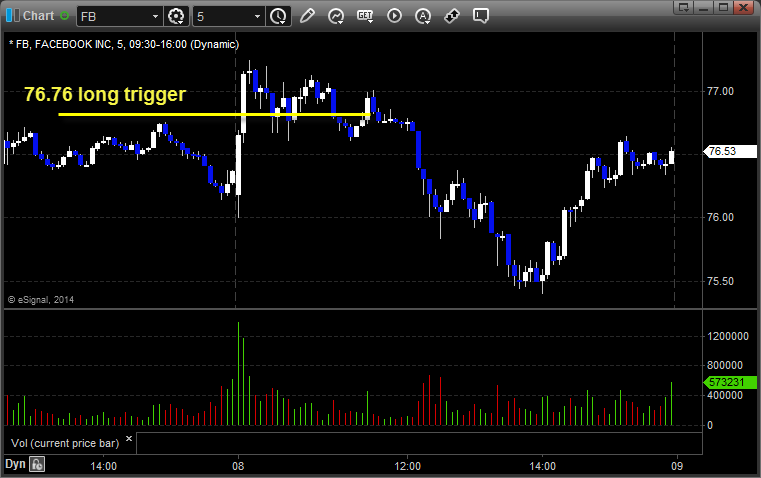761x478 pixels.
Task: Open the window options icon at top right
Action: [684, 7]
